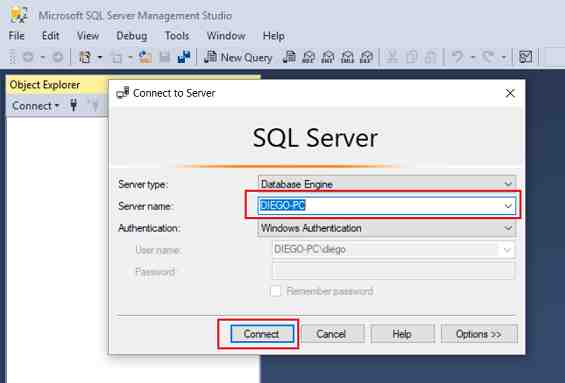Click the Analysis Services DMX Query icon
The width and height of the screenshot is (565, 383).
point(328,57)
